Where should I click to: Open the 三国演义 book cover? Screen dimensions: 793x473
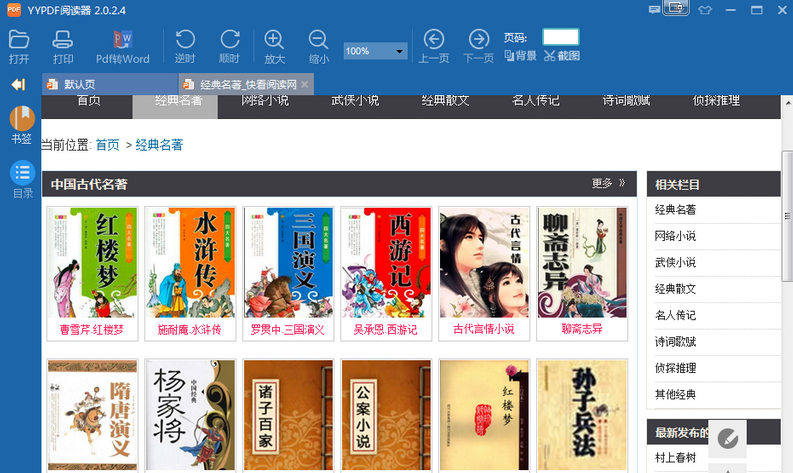pyautogui.click(x=288, y=263)
